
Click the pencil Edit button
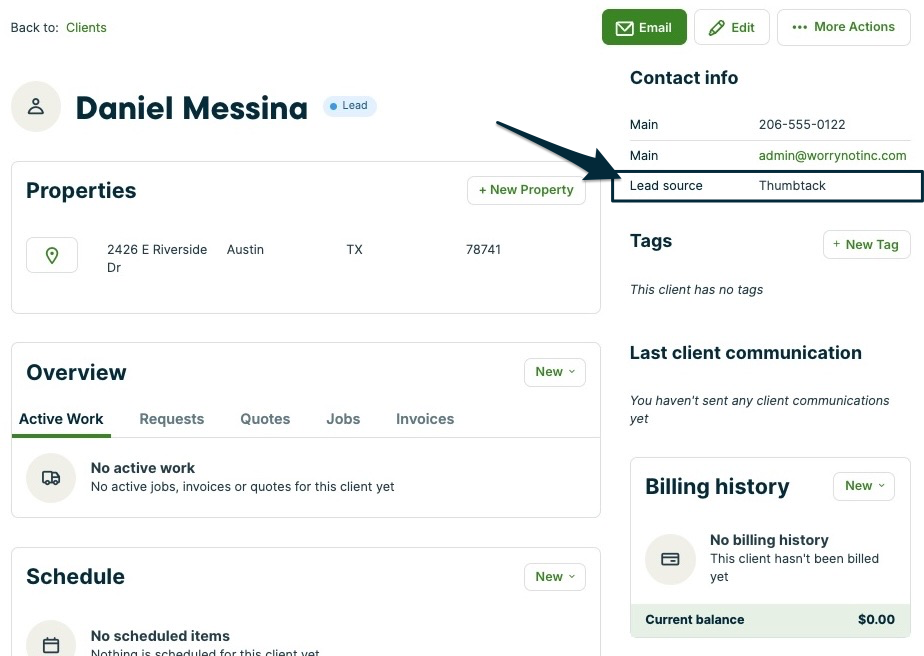pos(731,28)
